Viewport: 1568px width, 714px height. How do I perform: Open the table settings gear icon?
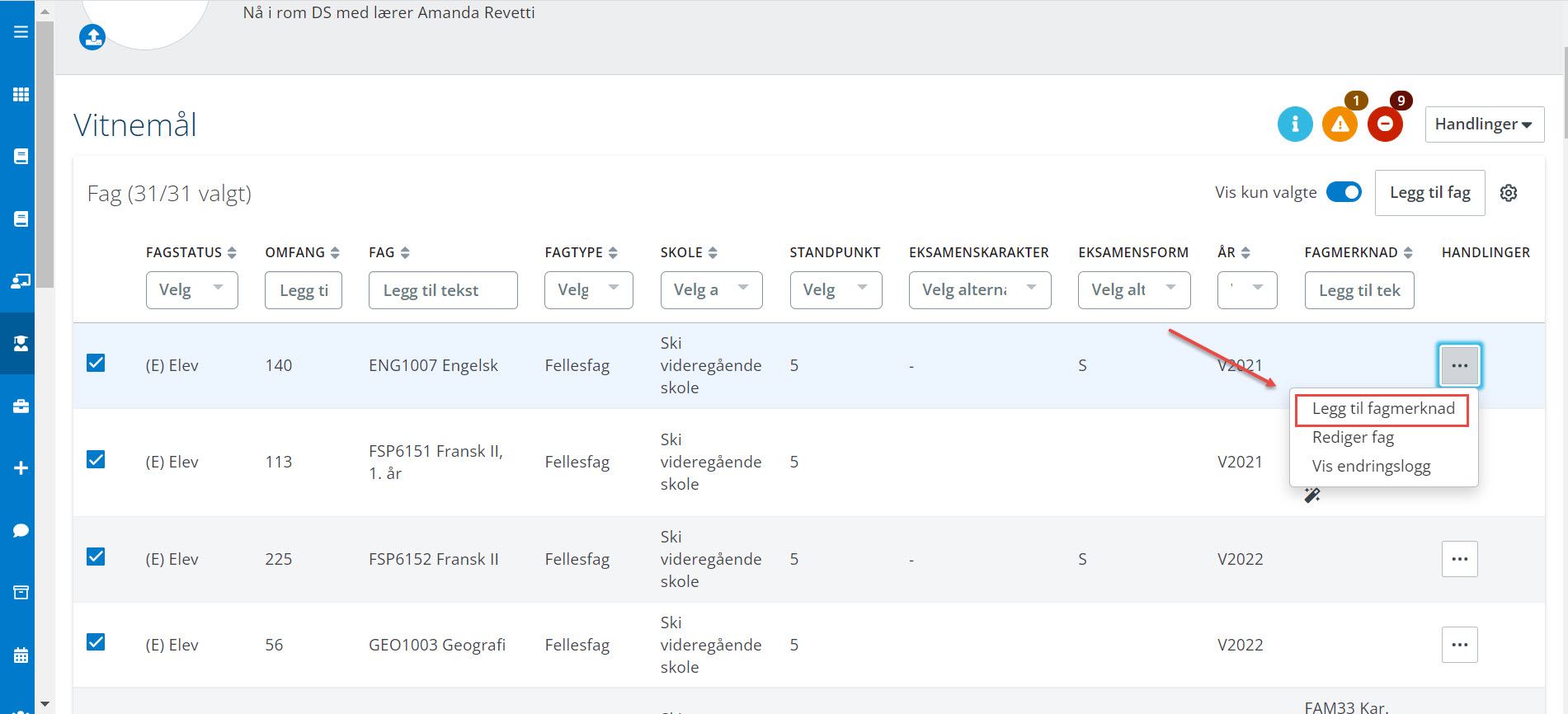[x=1509, y=193]
